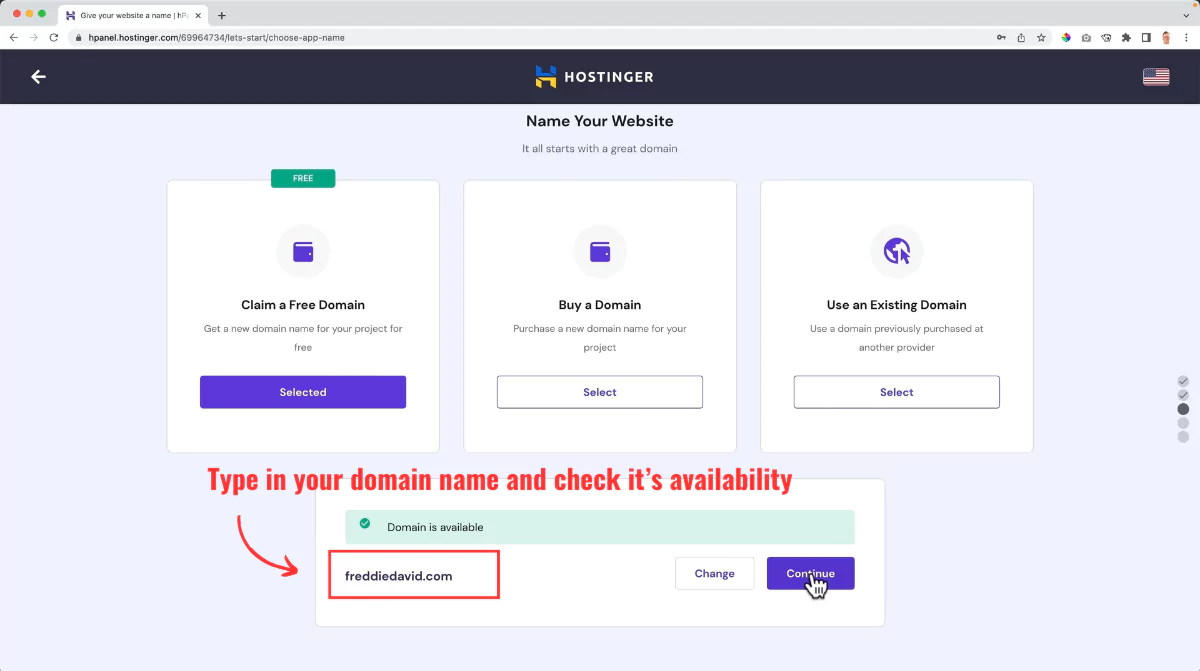Click Select under Buy a Domain
This screenshot has height=671, width=1200.
click(x=599, y=391)
